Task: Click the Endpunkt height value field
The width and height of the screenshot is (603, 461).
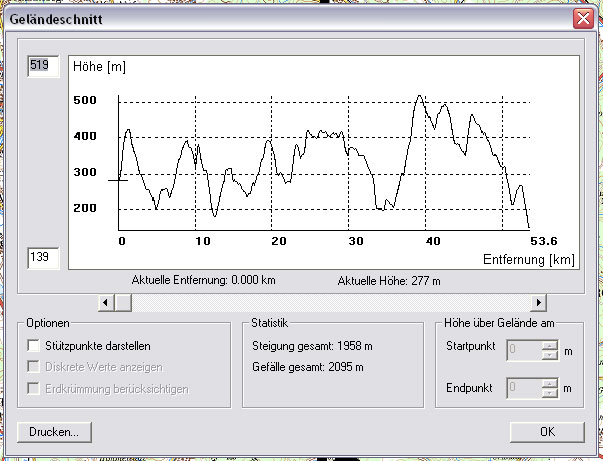Action: (x=522, y=386)
